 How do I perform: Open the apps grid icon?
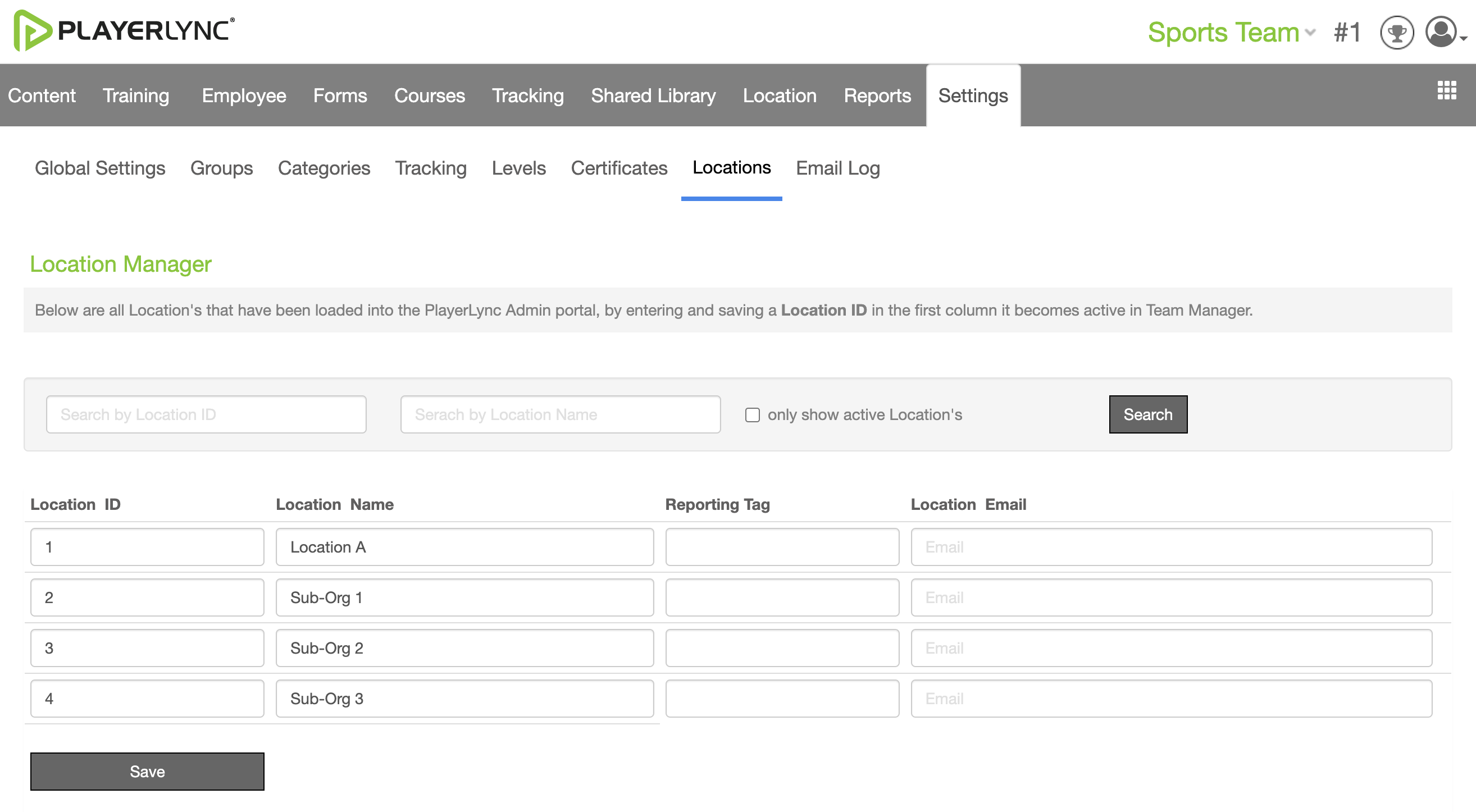click(1446, 90)
